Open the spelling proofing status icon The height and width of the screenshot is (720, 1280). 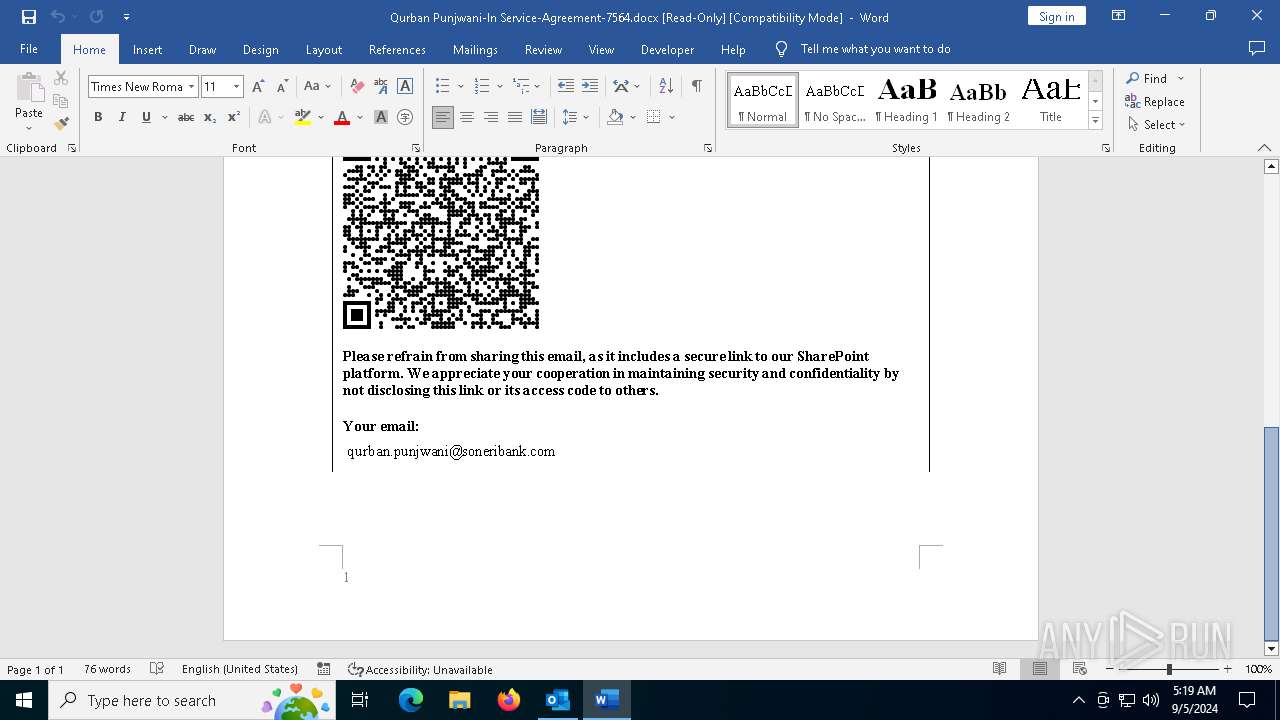click(x=157, y=669)
